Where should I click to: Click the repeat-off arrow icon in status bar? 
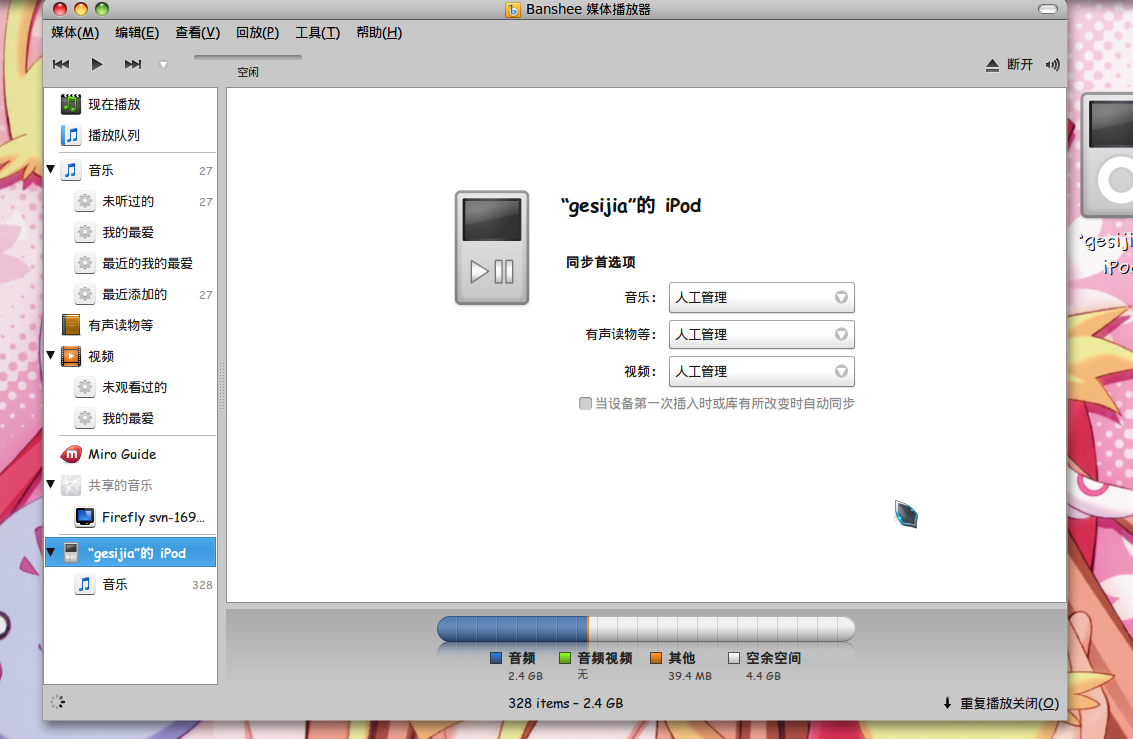(947, 704)
